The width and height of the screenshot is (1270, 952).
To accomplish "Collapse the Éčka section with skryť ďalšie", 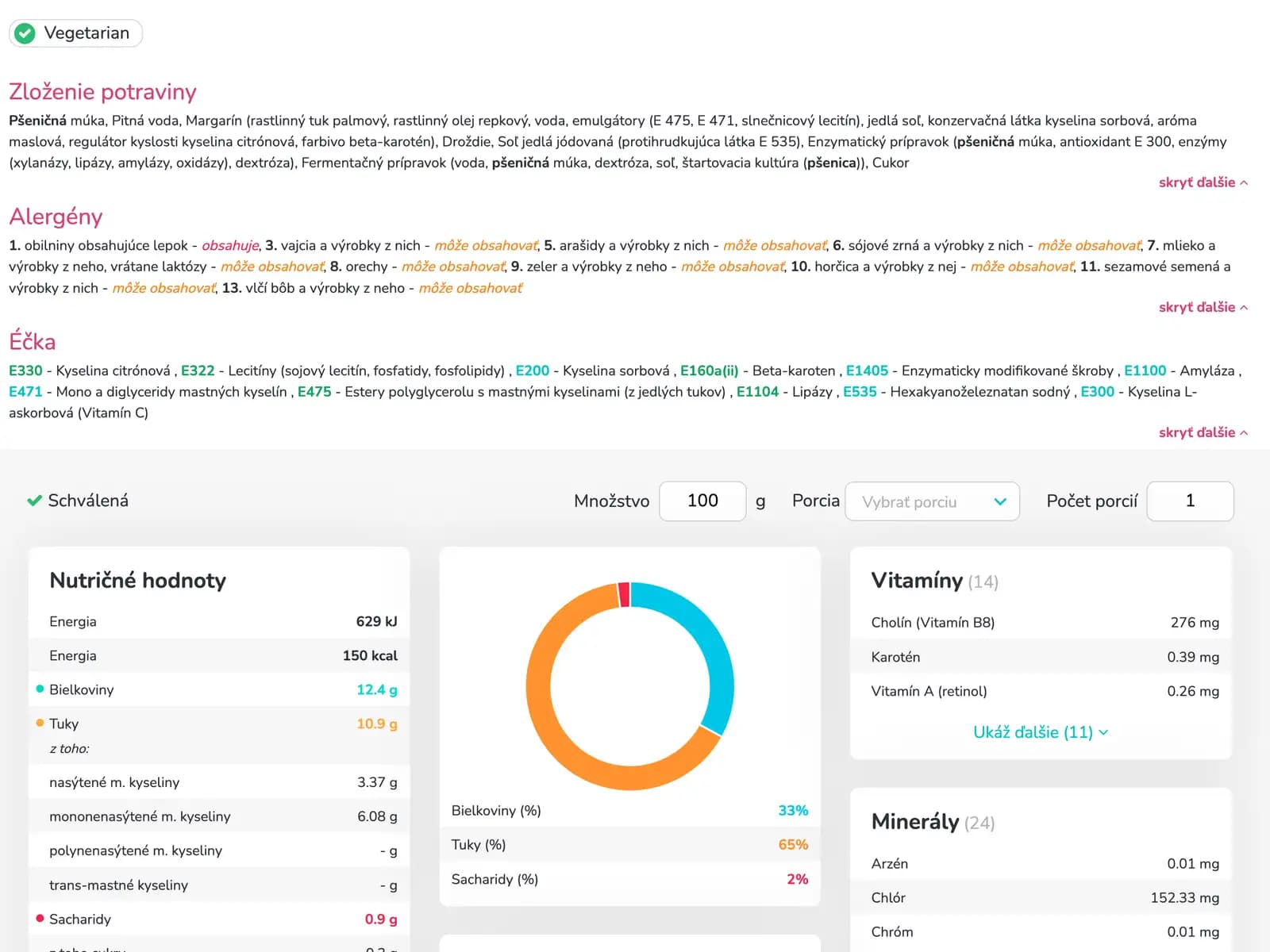I will pyautogui.click(x=1203, y=432).
